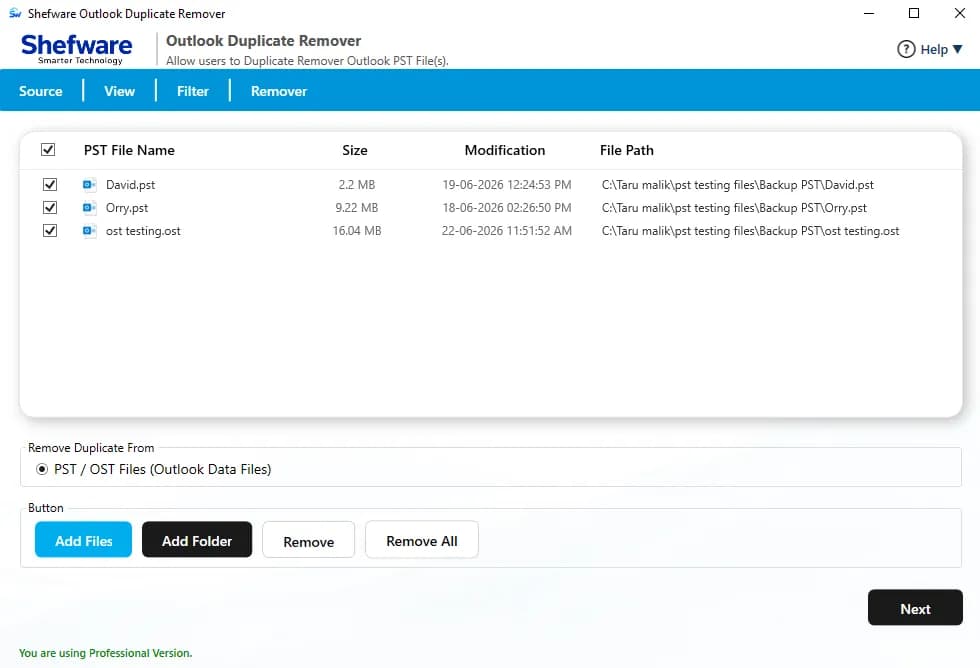Click the ost testing.ost file path cell
This screenshot has height=668, width=980.
coord(751,232)
